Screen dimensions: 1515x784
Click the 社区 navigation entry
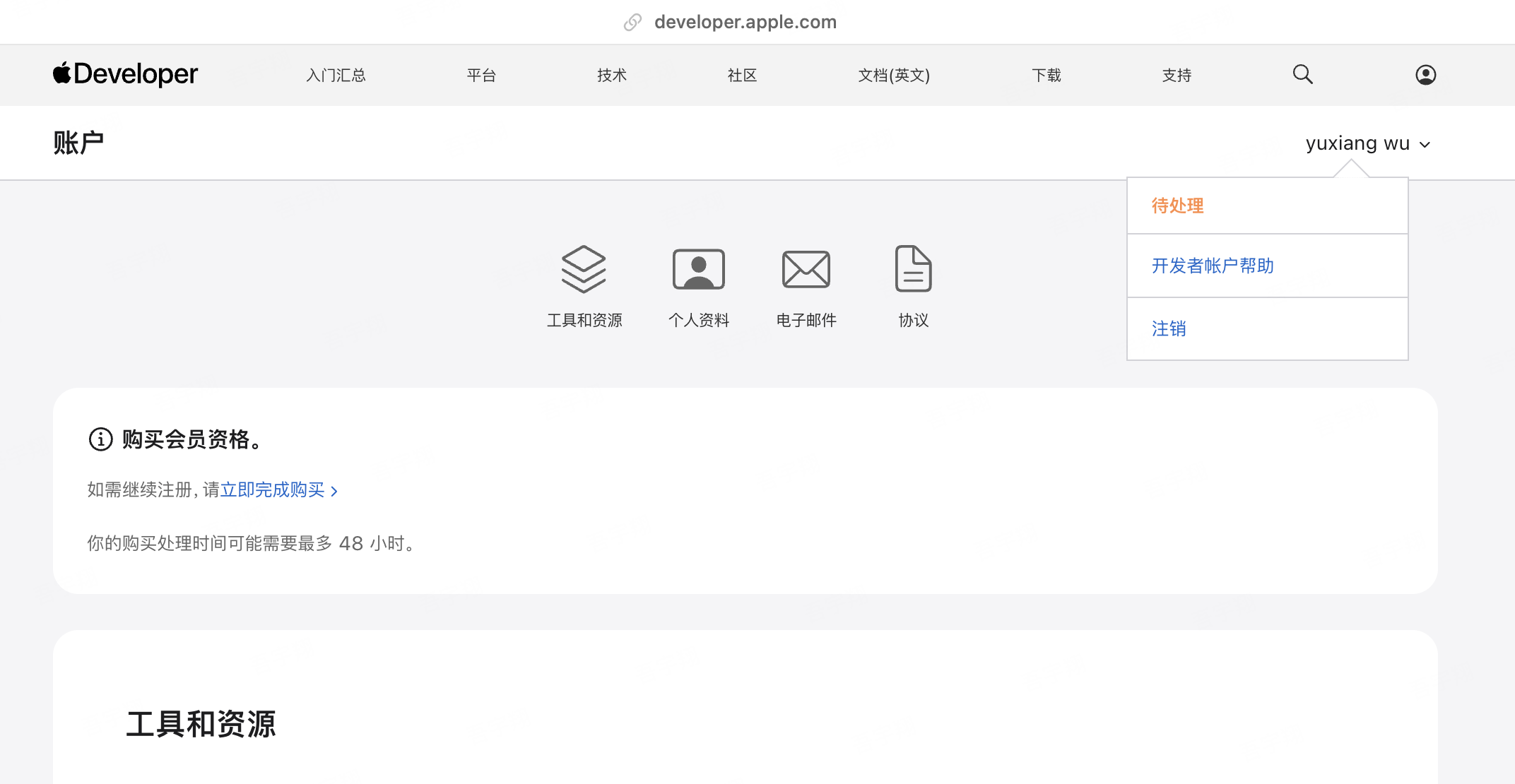pyautogui.click(x=741, y=75)
